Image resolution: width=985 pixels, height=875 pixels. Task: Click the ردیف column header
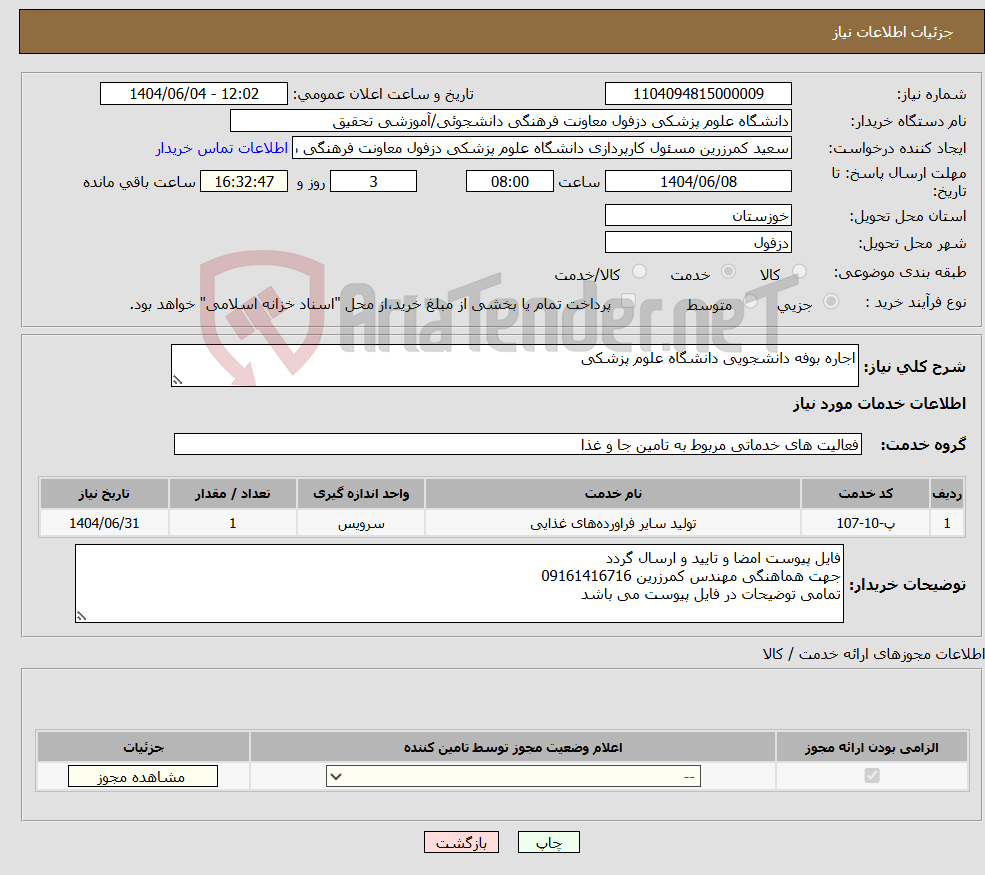point(947,493)
